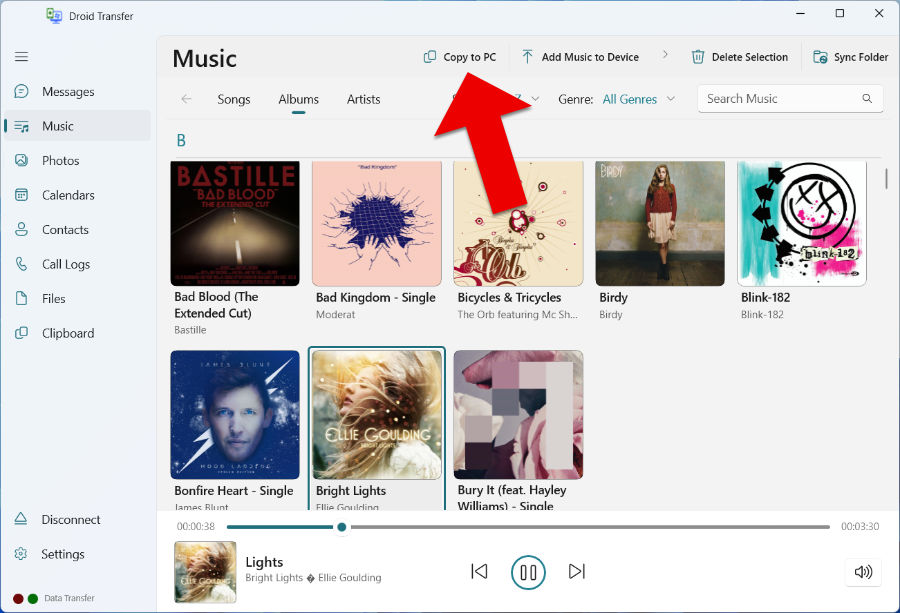Open Calendars in the sidebar
The height and width of the screenshot is (613, 900).
(x=77, y=195)
